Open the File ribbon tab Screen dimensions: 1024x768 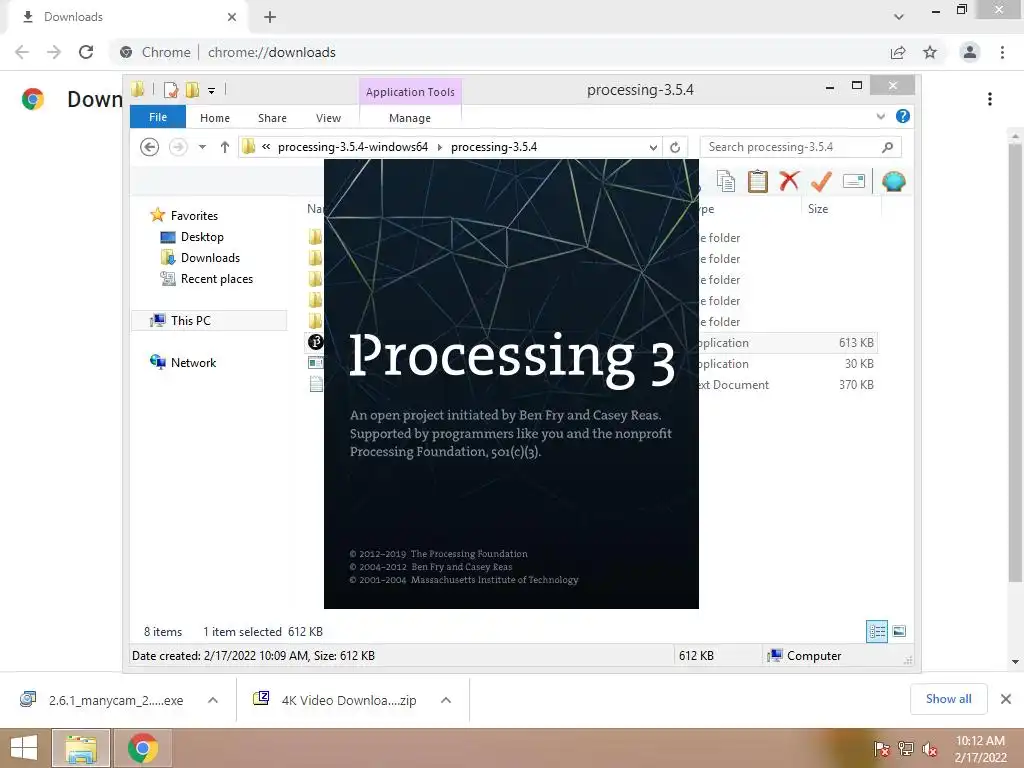click(158, 117)
